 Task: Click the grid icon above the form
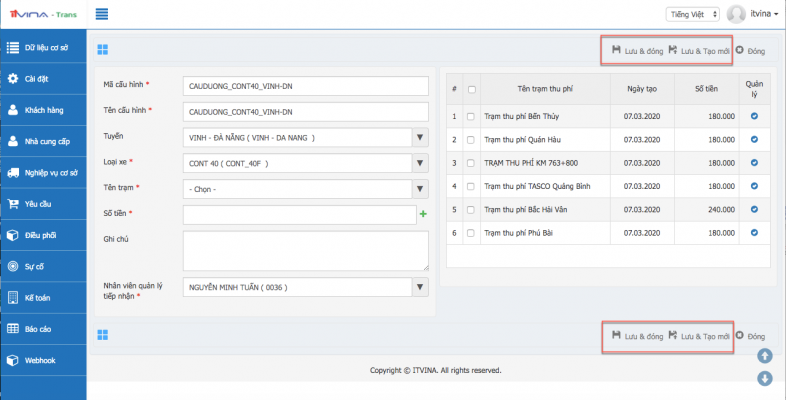pyautogui.click(x=103, y=49)
